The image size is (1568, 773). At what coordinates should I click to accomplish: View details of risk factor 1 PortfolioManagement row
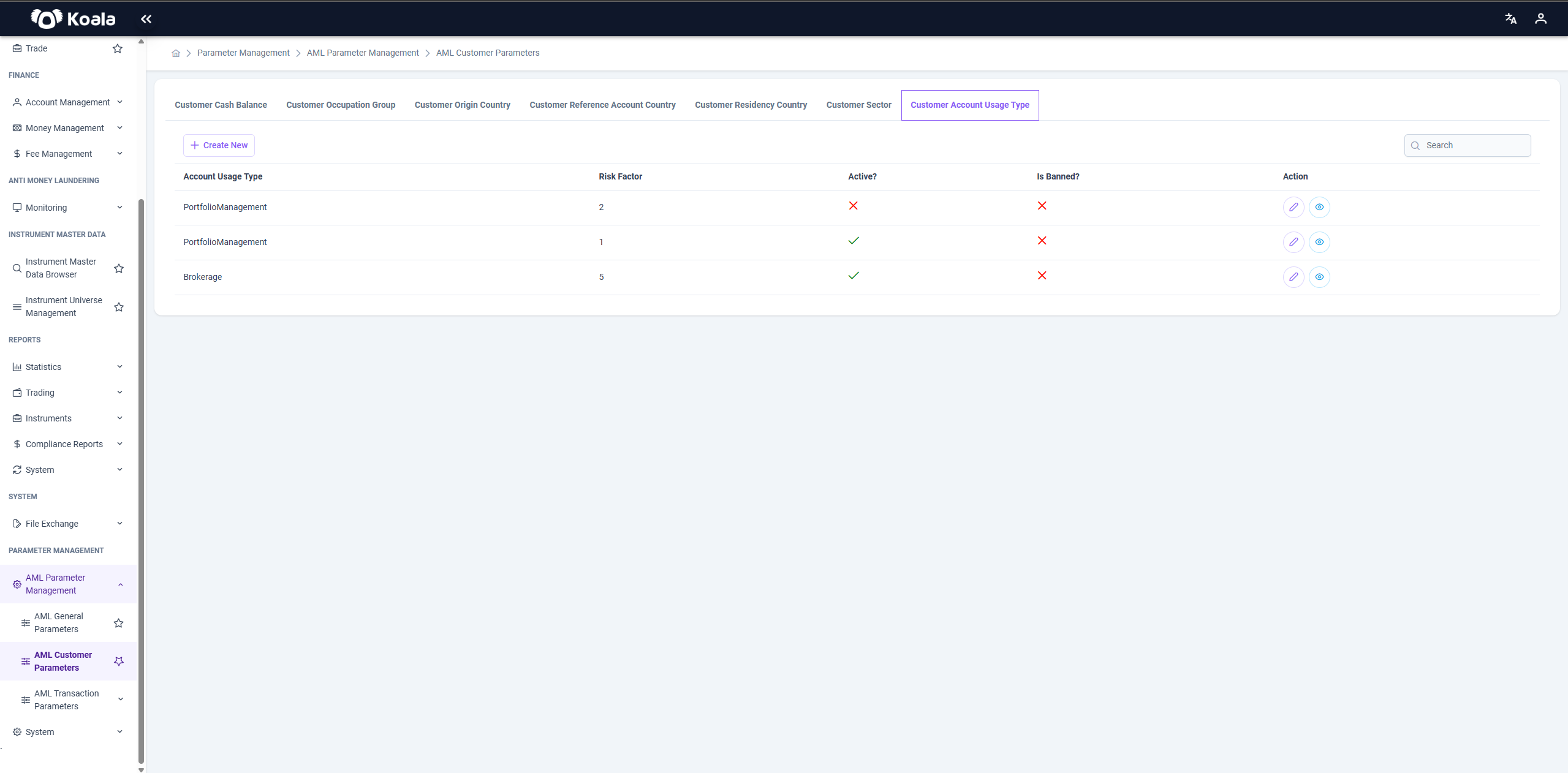point(1319,242)
